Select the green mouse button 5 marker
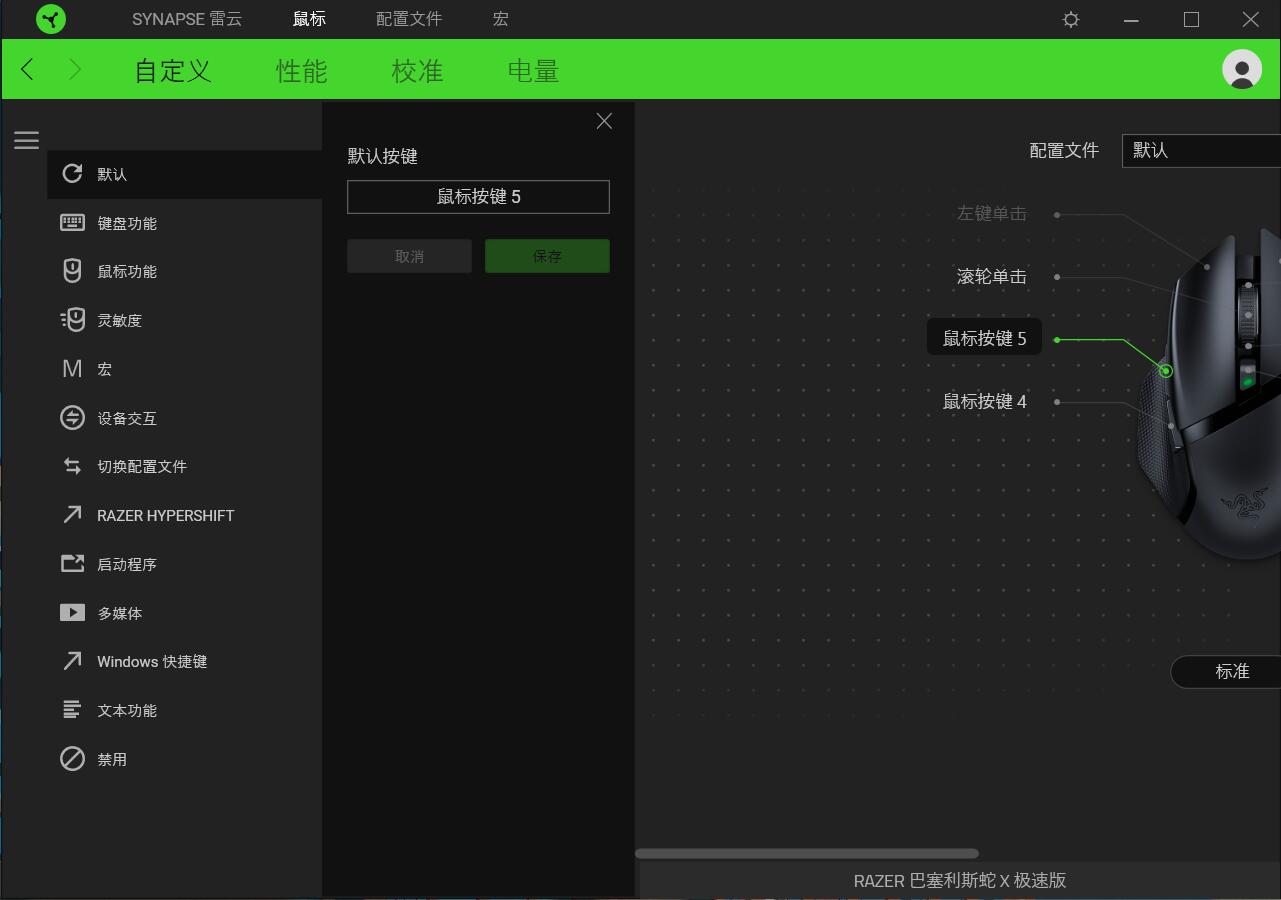The width and height of the screenshot is (1281, 900). [1165, 371]
